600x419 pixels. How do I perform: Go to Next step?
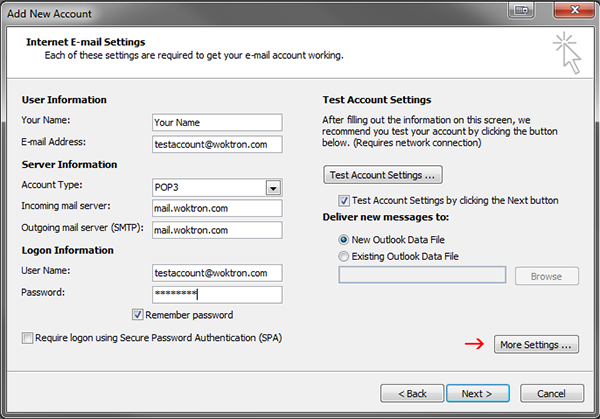(478, 393)
